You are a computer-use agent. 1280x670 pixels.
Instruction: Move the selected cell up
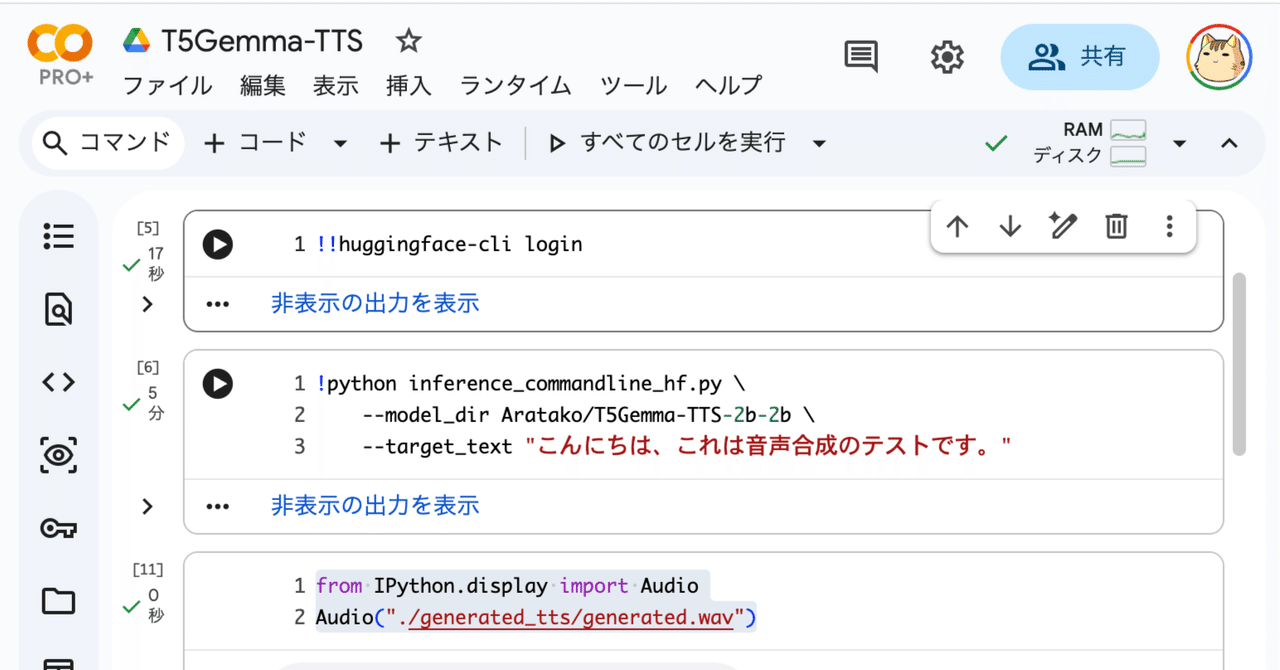point(957,227)
